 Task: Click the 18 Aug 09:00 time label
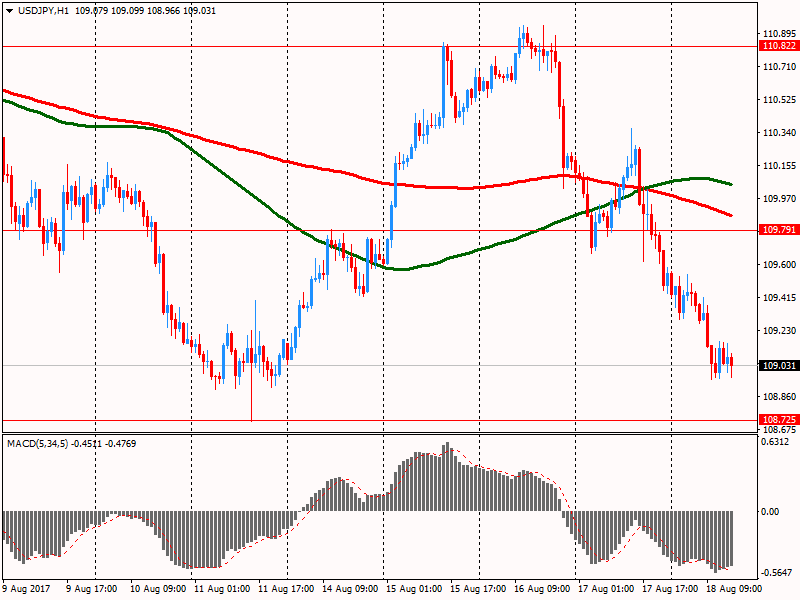(x=734, y=589)
